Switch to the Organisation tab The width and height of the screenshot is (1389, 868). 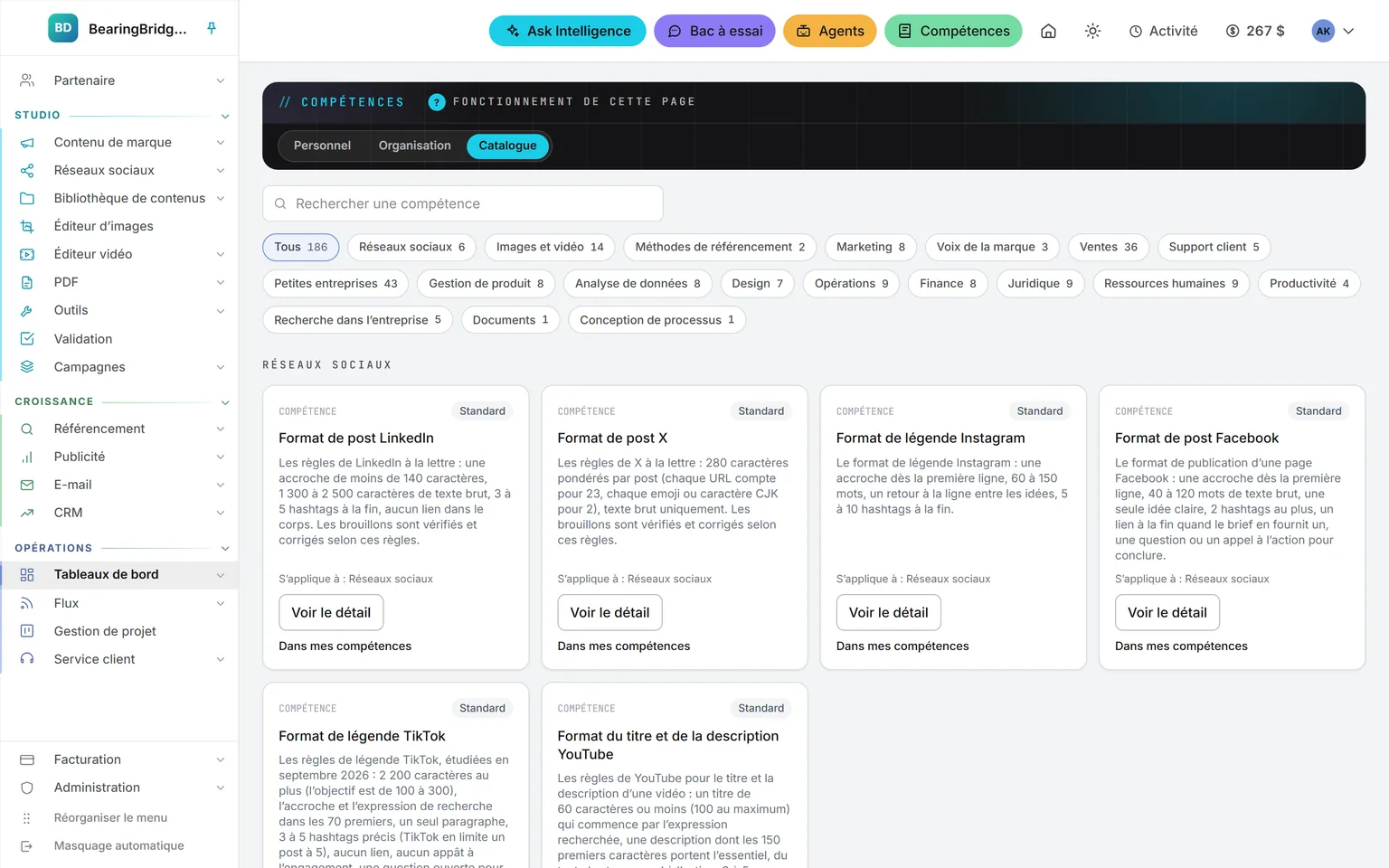(415, 146)
